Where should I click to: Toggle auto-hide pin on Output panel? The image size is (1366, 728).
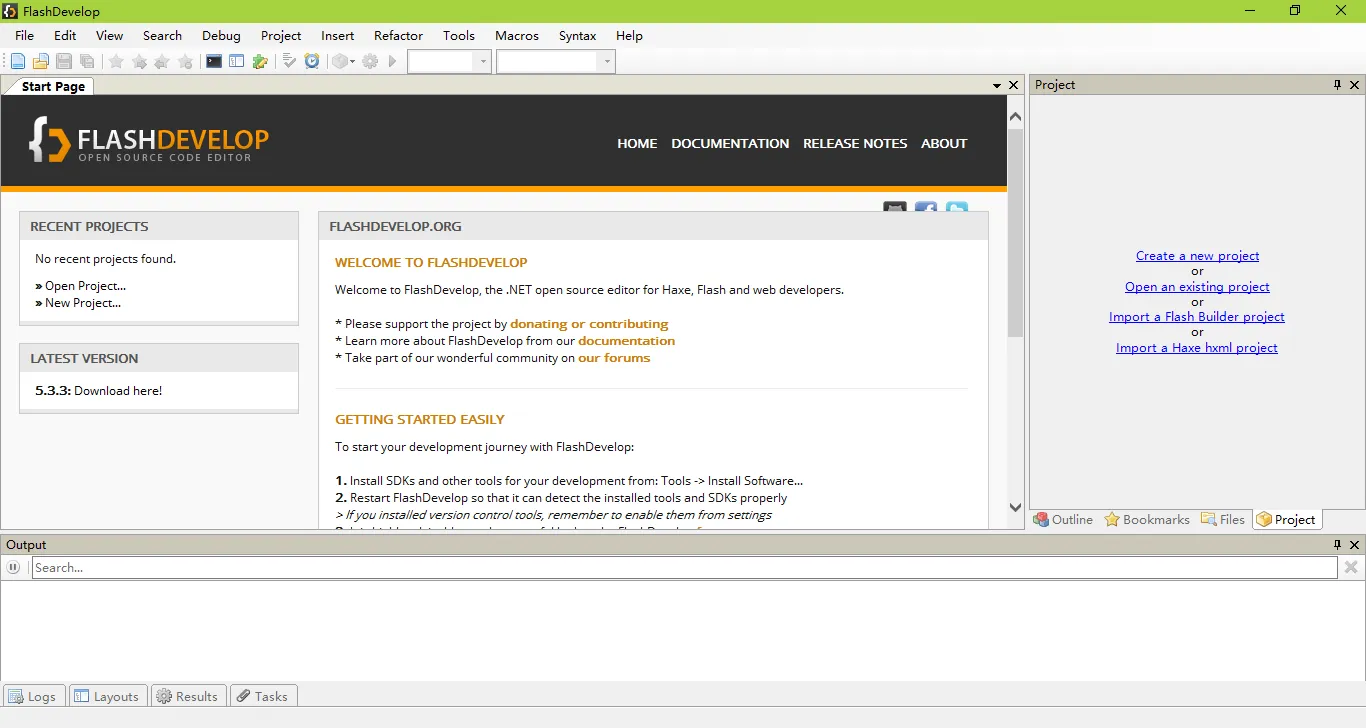pyautogui.click(x=1337, y=545)
